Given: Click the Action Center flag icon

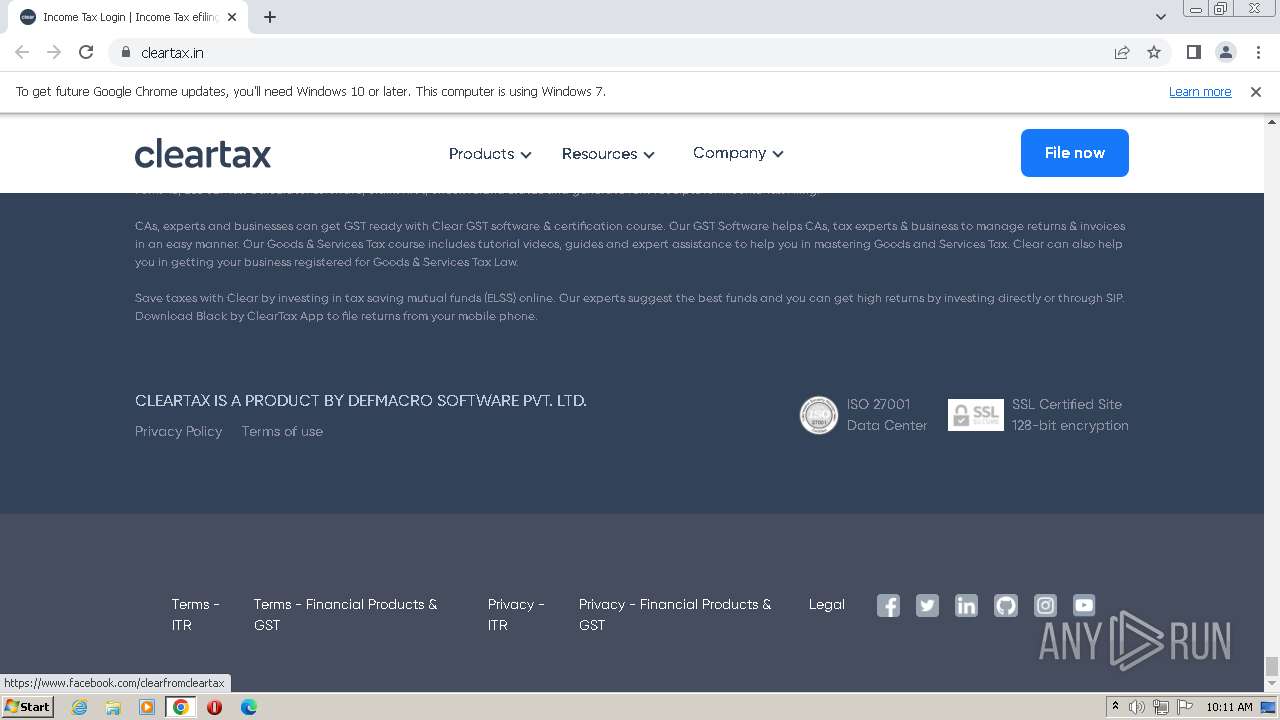Looking at the screenshot, I should 1185,707.
